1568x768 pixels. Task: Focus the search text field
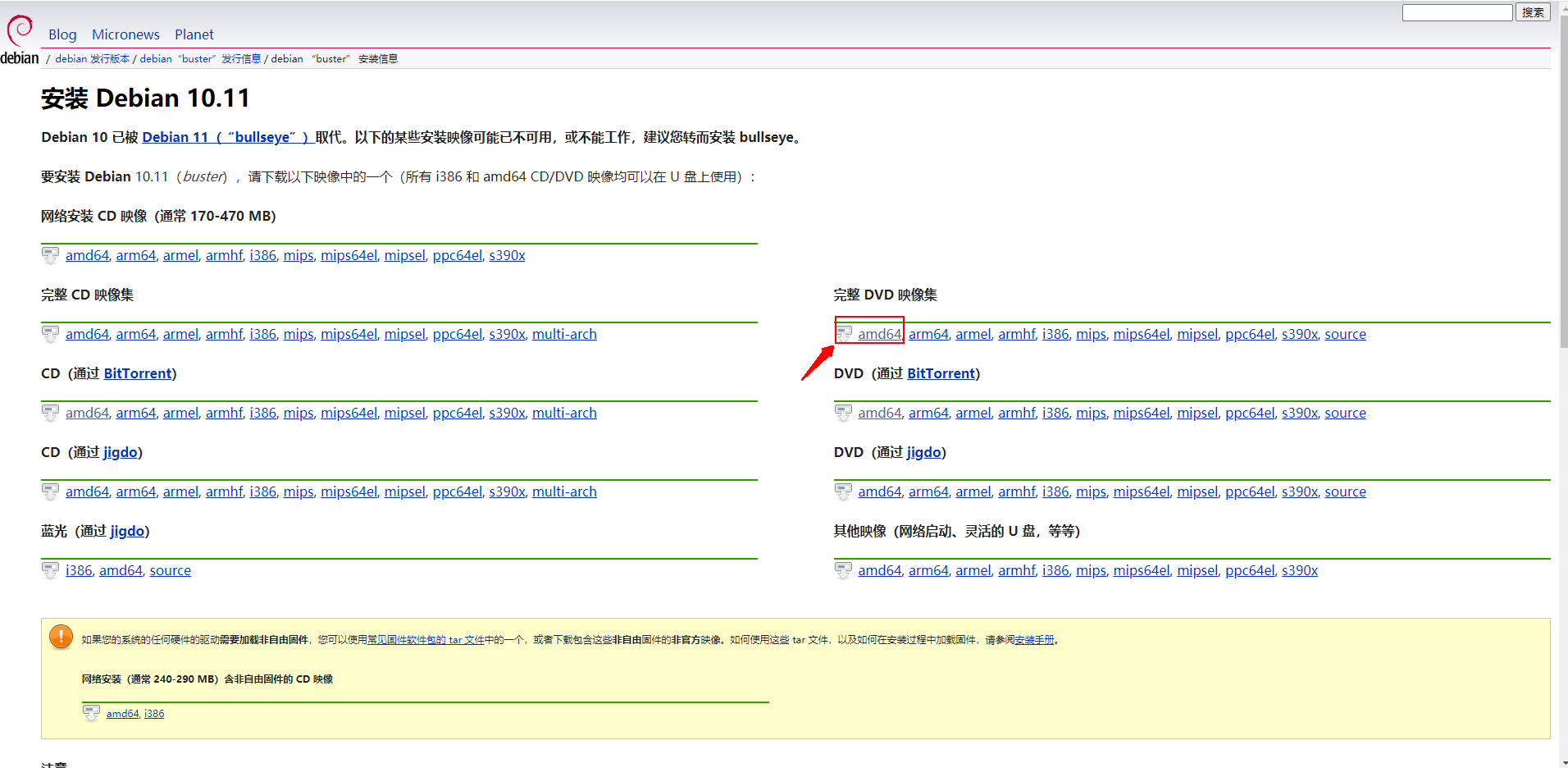pyautogui.click(x=1457, y=12)
